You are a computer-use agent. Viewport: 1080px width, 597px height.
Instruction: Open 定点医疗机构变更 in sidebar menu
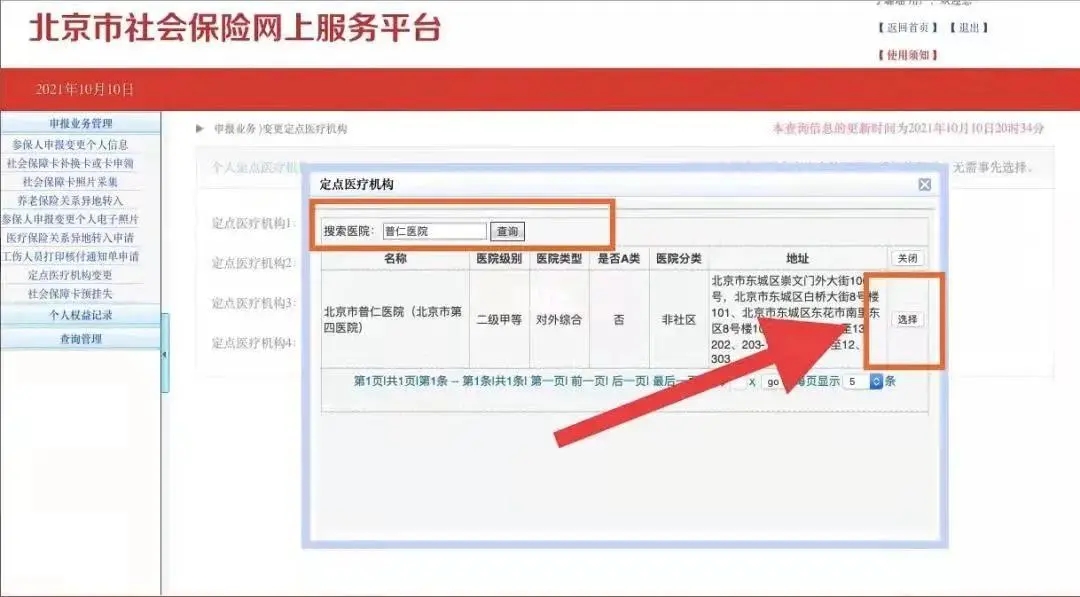(70, 275)
